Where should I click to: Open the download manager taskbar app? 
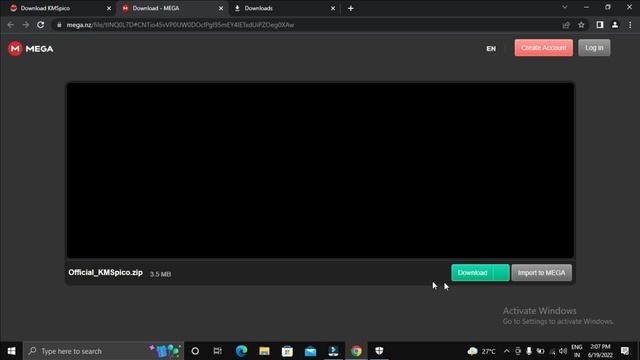pos(333,351)
